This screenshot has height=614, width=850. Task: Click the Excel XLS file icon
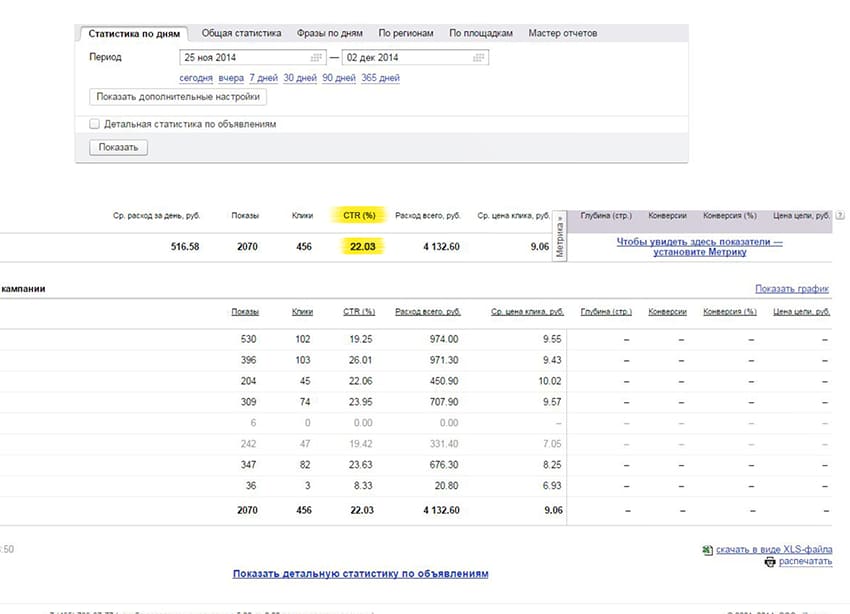707,550
